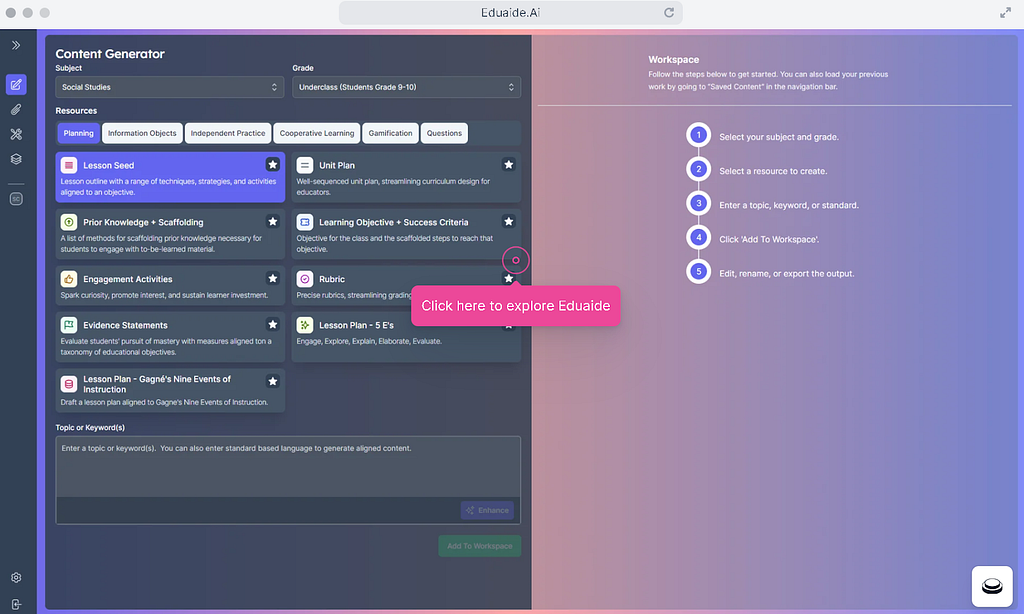Switch to Information Objects tab
This screenshot has height=614, width=1024.
pyautogui.click(x=142, y=133)
